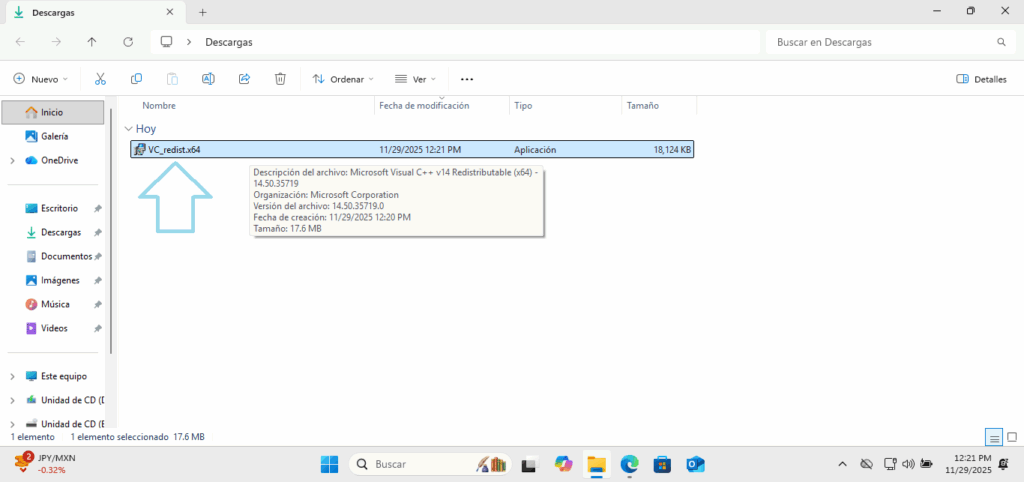Viewport: 1024px width, 482px height.
Task: Expand the first Unidad de CD node
Action: tap(12, 400)
